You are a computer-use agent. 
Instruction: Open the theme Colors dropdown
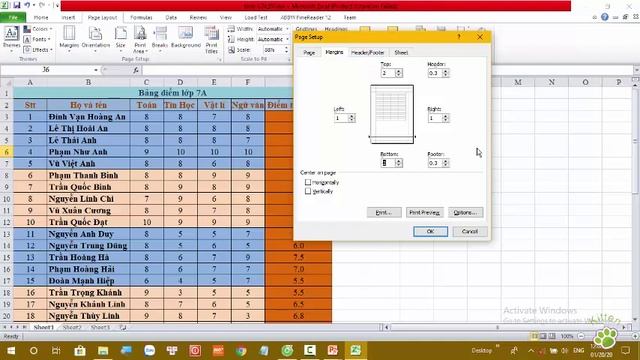(x=38, y=29)
